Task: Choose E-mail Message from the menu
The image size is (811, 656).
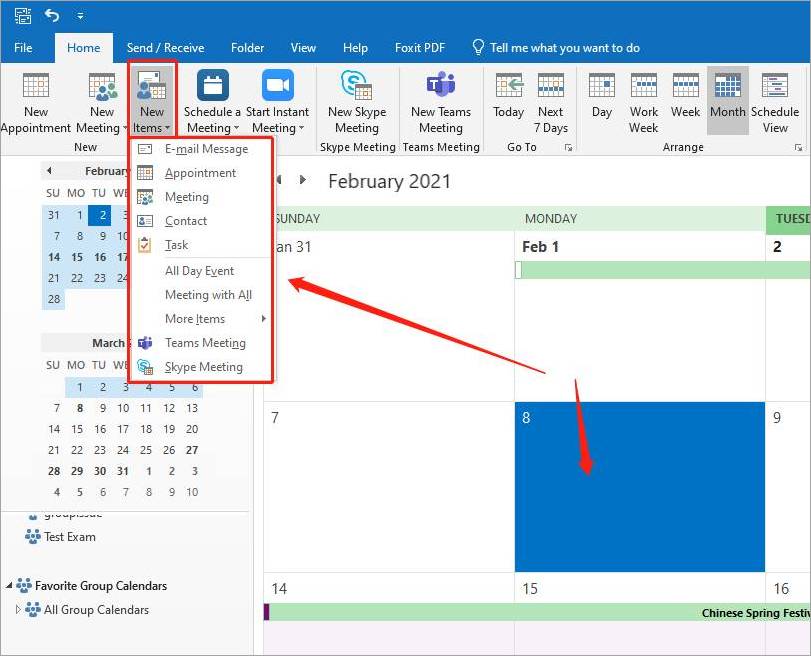Action: point(206,149)
